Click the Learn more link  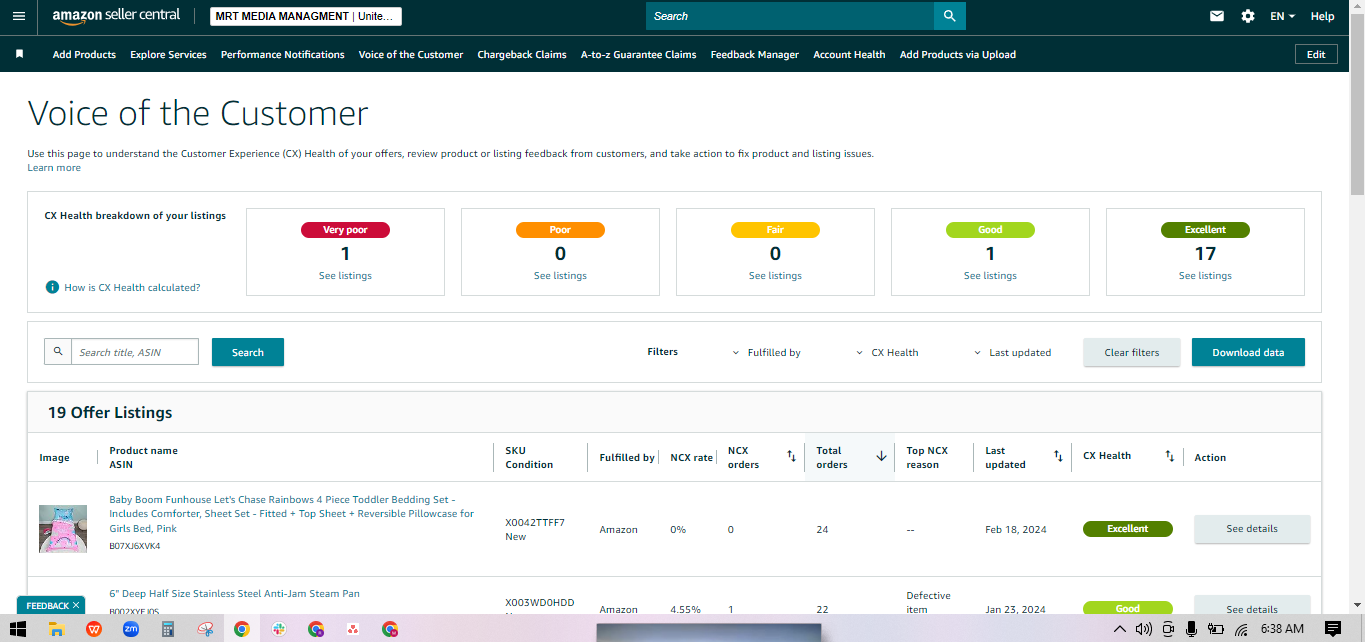[54, 167]
